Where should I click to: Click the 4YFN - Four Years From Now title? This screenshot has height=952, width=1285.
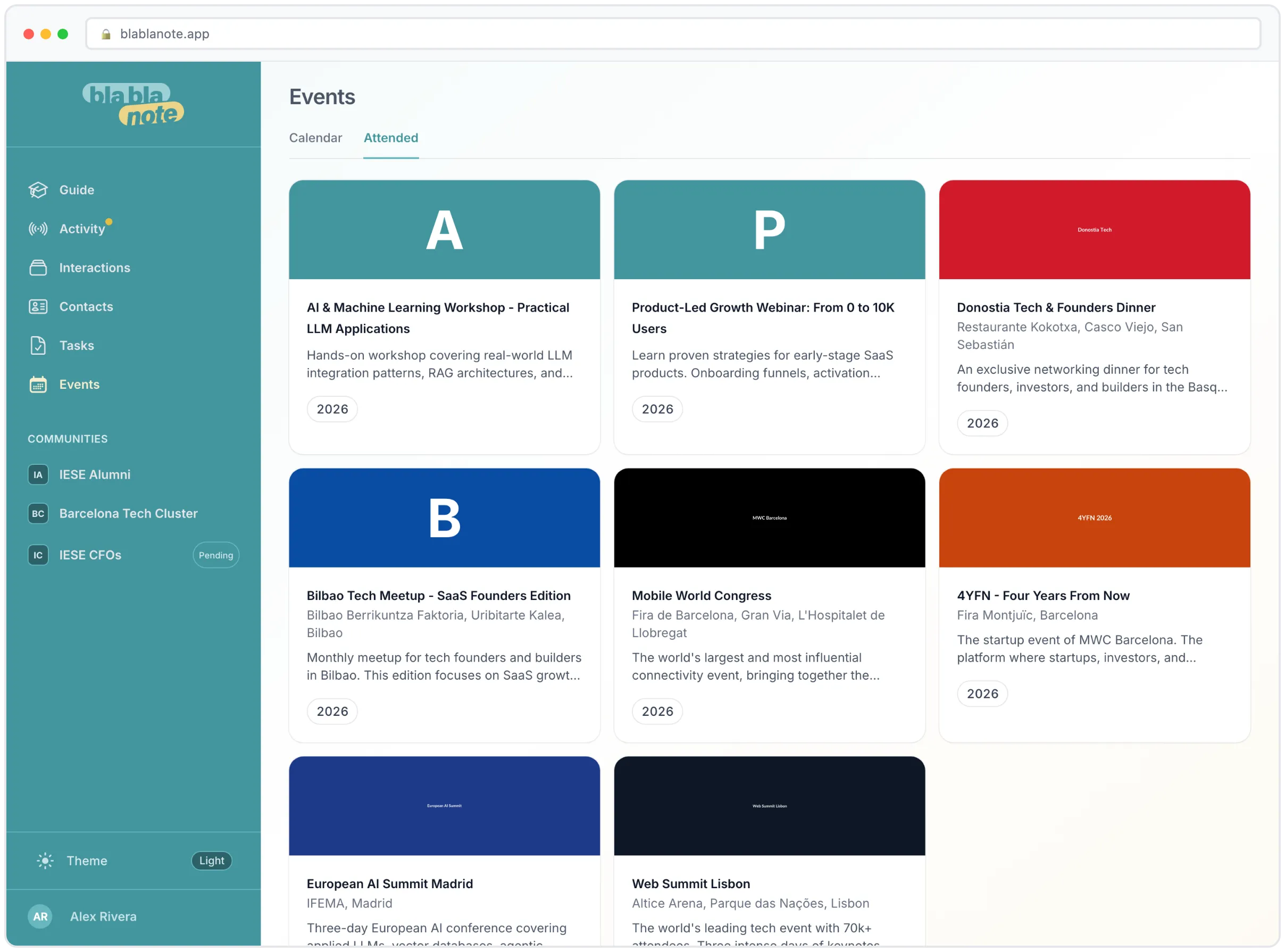click(x=1044, y=596)
